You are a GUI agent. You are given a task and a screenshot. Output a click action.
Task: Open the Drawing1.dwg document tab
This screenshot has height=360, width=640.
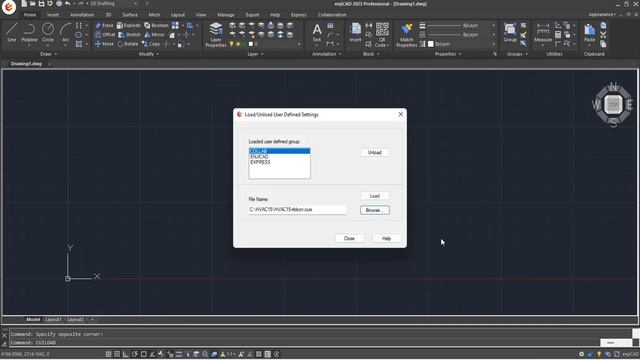click(x=27, y=64)
